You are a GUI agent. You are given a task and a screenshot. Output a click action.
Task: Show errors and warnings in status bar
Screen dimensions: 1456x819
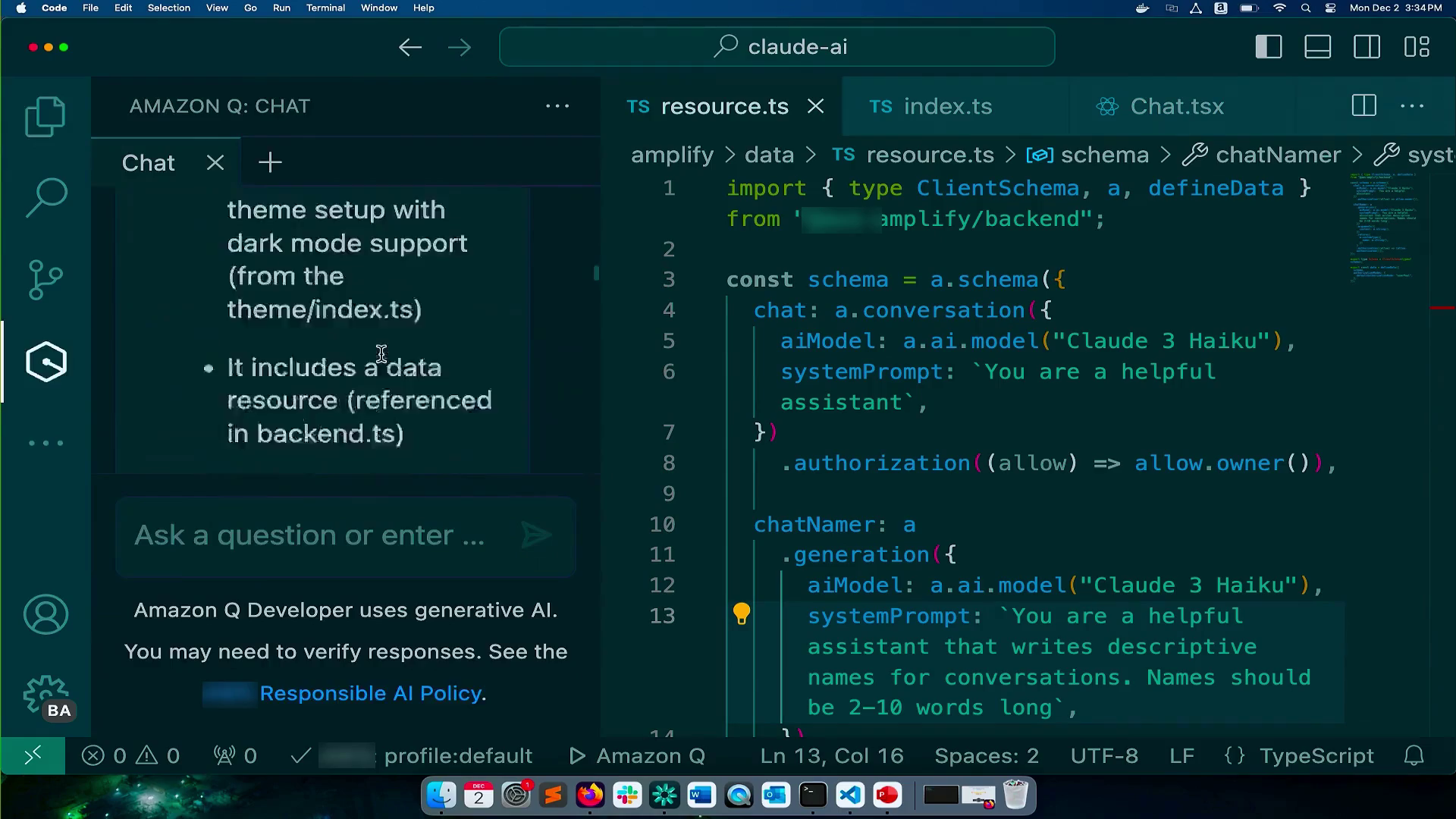pyautogui.click(x=130, y=756)
